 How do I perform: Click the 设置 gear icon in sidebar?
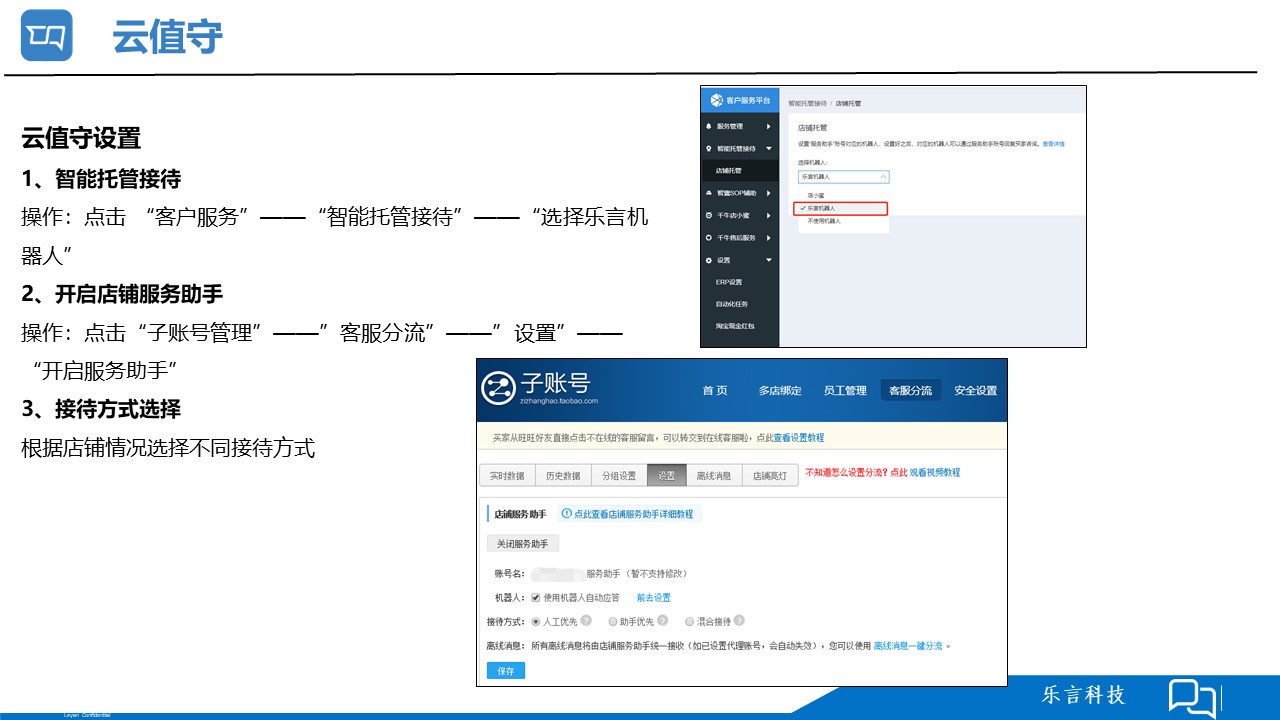(708, 261)
